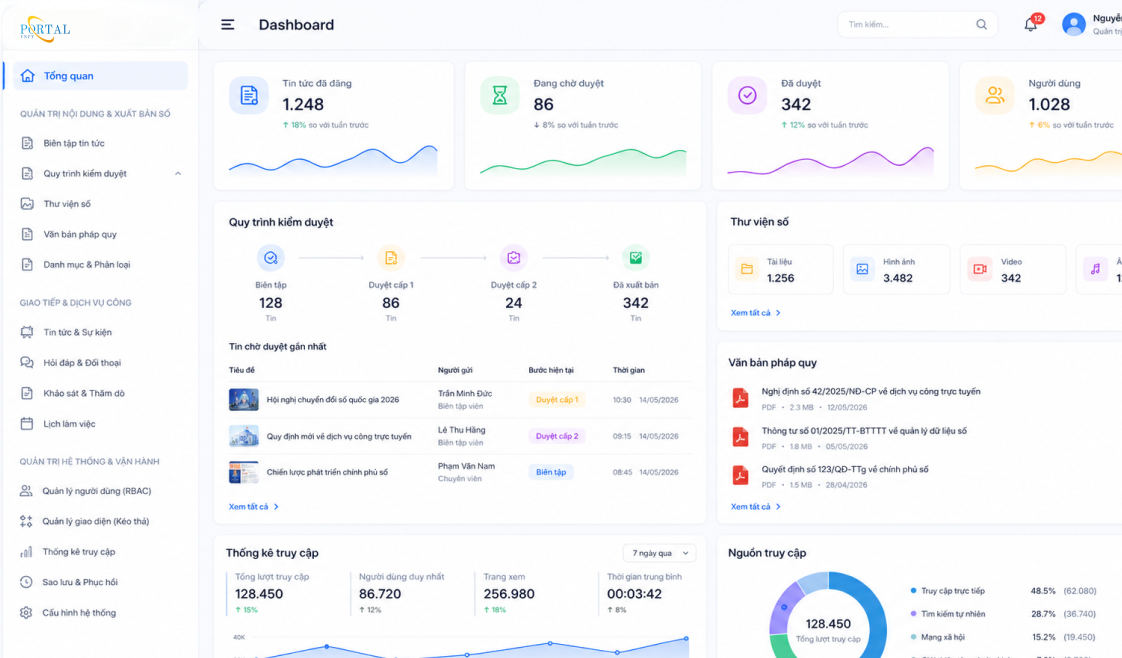Collapse the Quy trình kiểm duyệt submenu chevron
Viewport: 1122px width, 658px height.
[177, 174]
